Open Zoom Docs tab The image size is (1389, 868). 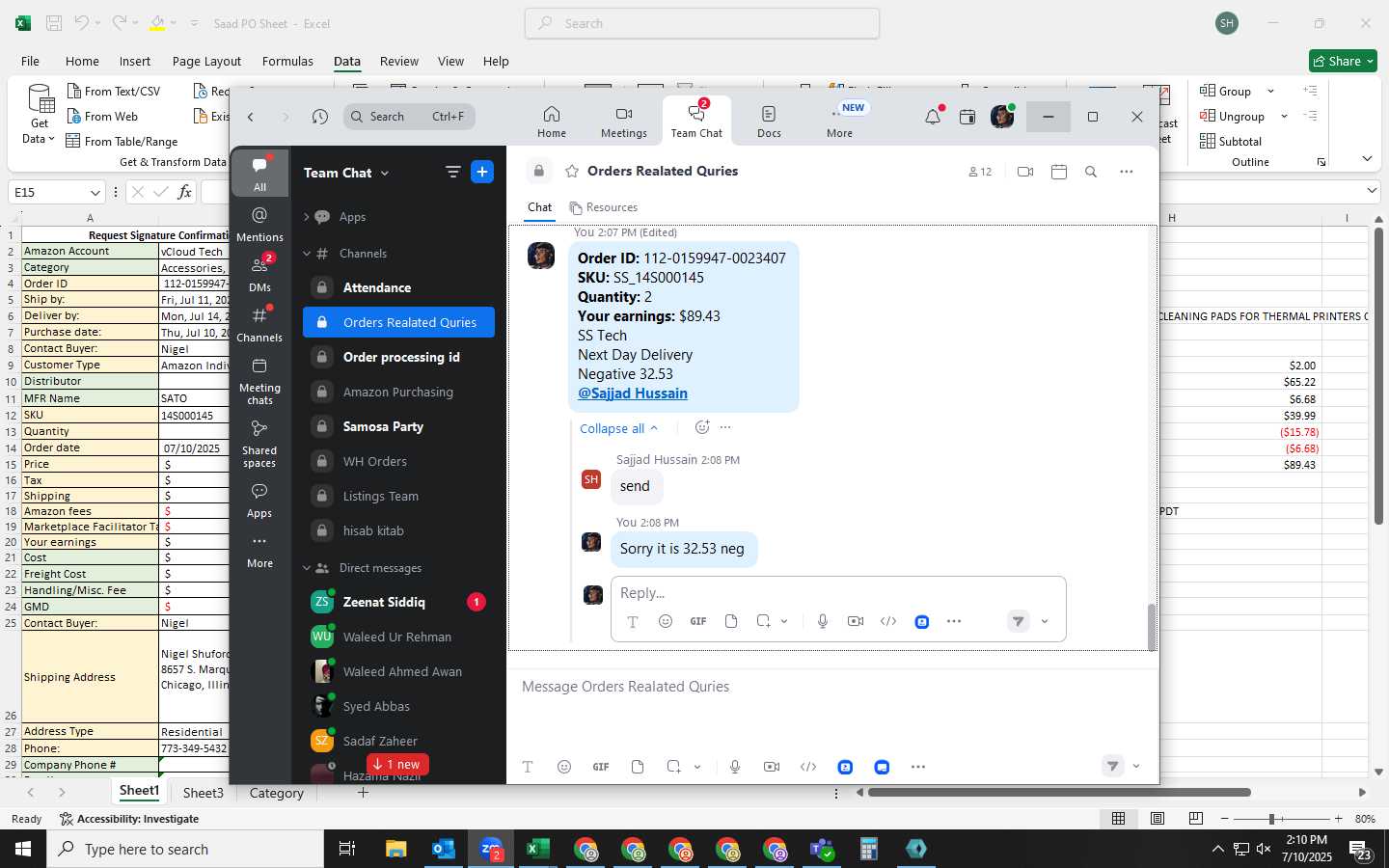[769, 122]
